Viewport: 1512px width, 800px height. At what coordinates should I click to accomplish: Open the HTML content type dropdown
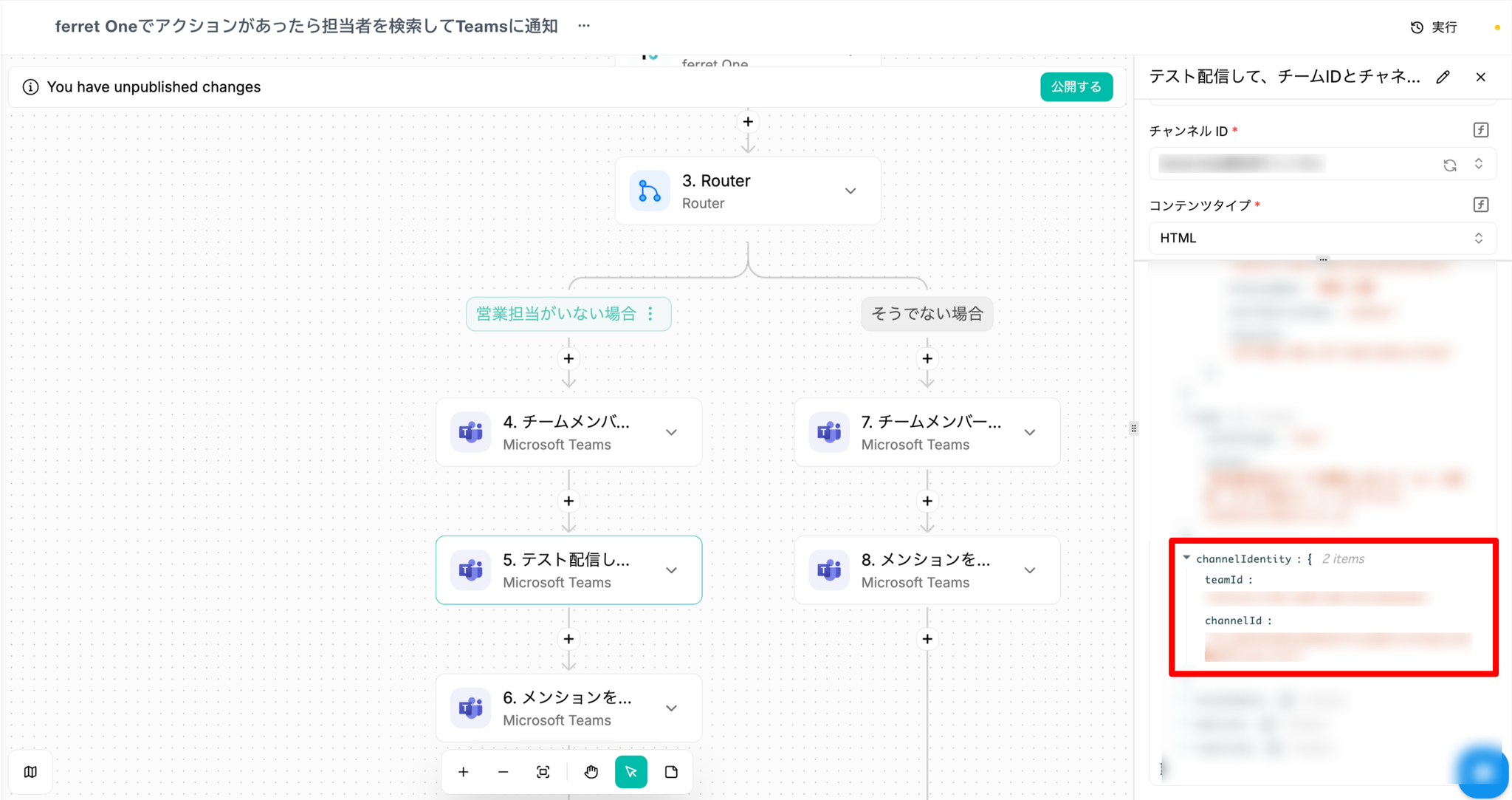(x=1322, y=238)
